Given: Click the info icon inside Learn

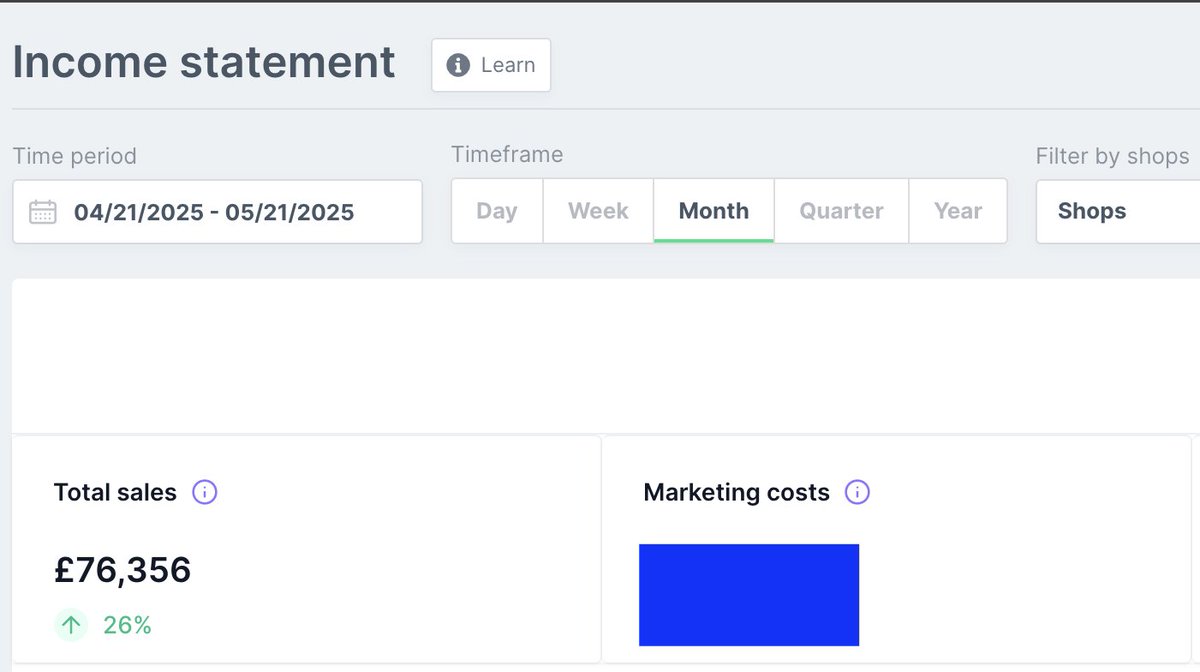Looking at the screenshot, I should click(458, 65).
